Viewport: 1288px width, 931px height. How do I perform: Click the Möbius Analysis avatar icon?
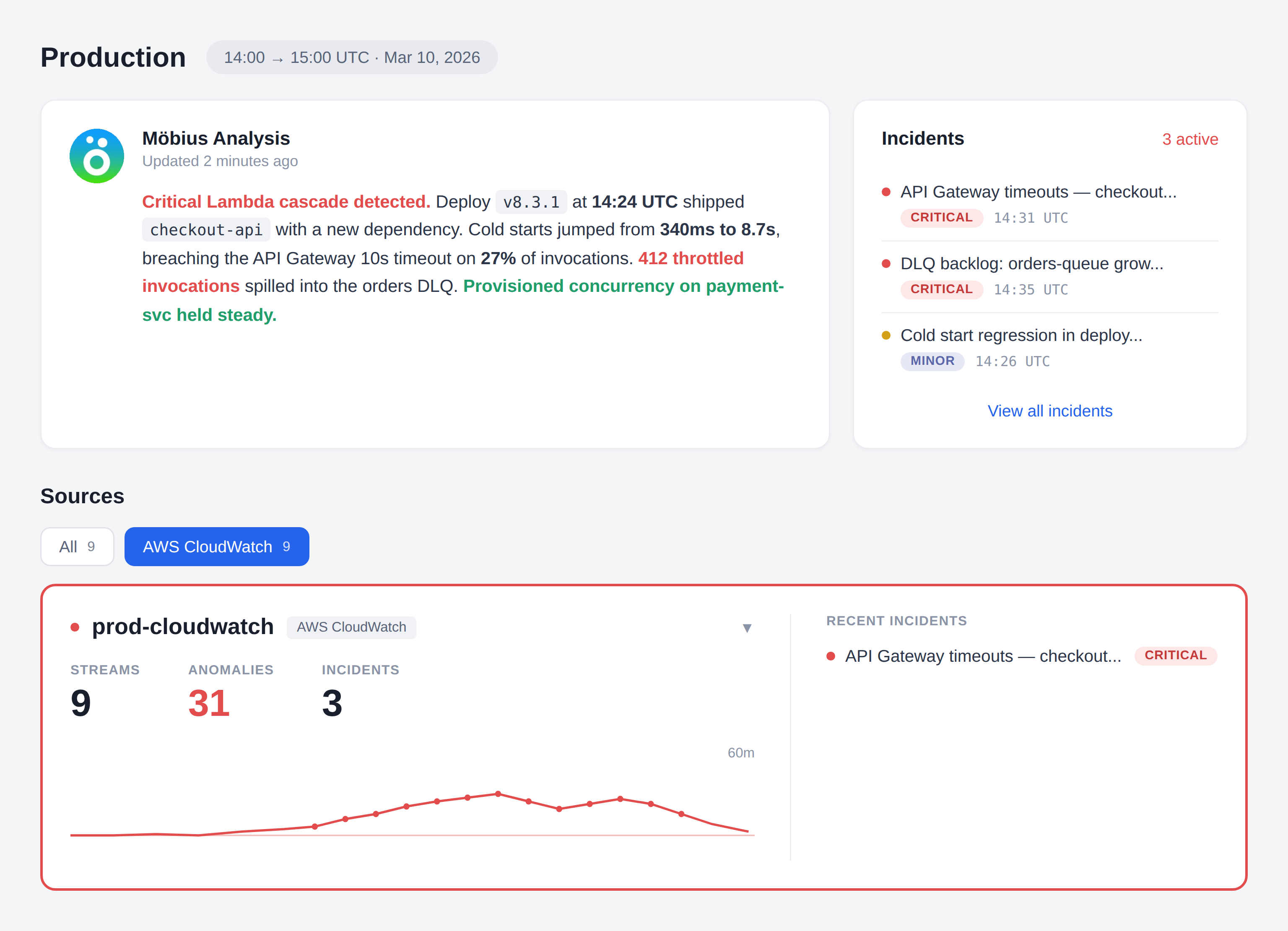click(x=96, y=156)
